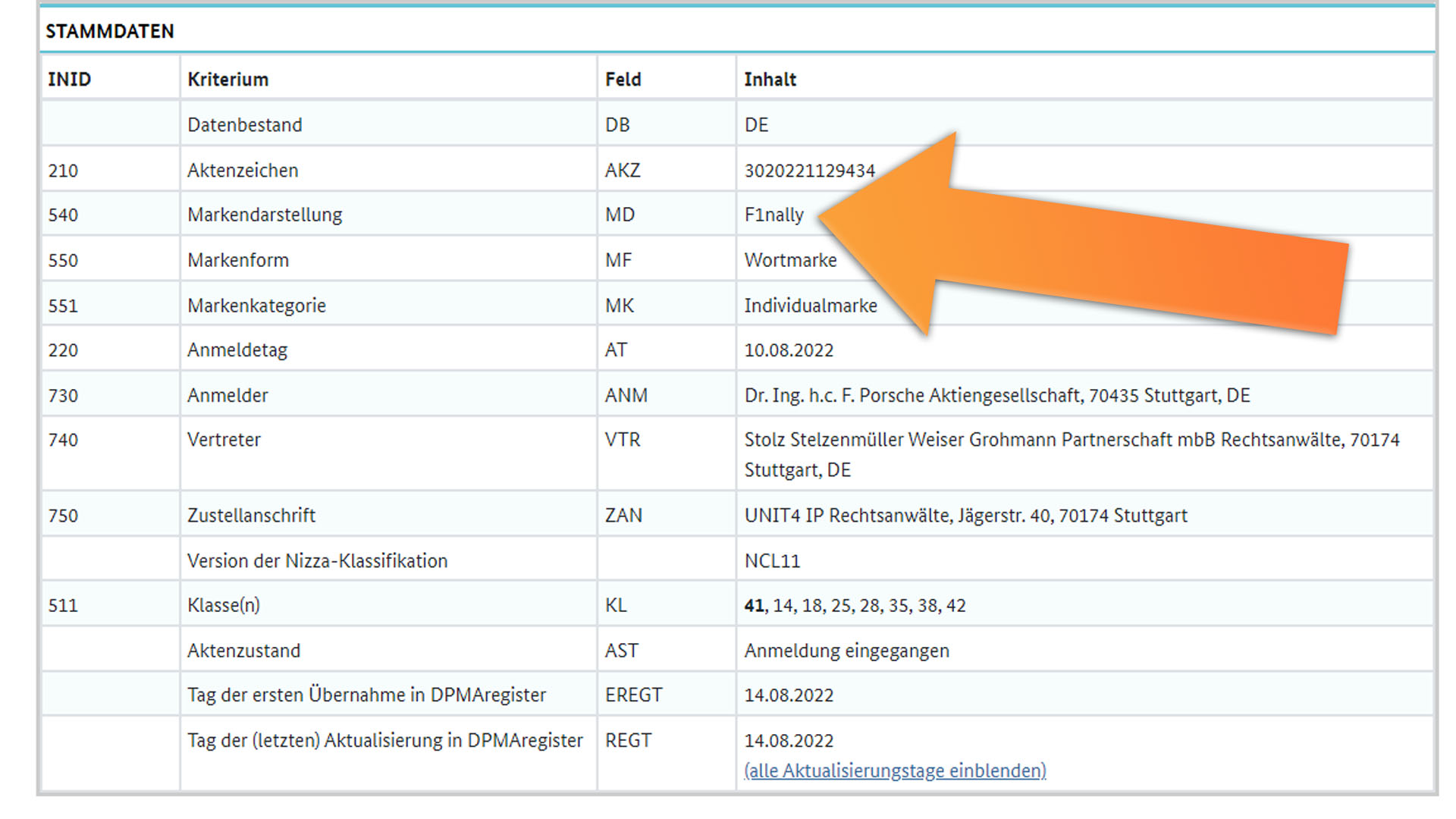The image size is (1456, 819).
Task: Click the Individualmarke cell value
Action: (810, 306)
